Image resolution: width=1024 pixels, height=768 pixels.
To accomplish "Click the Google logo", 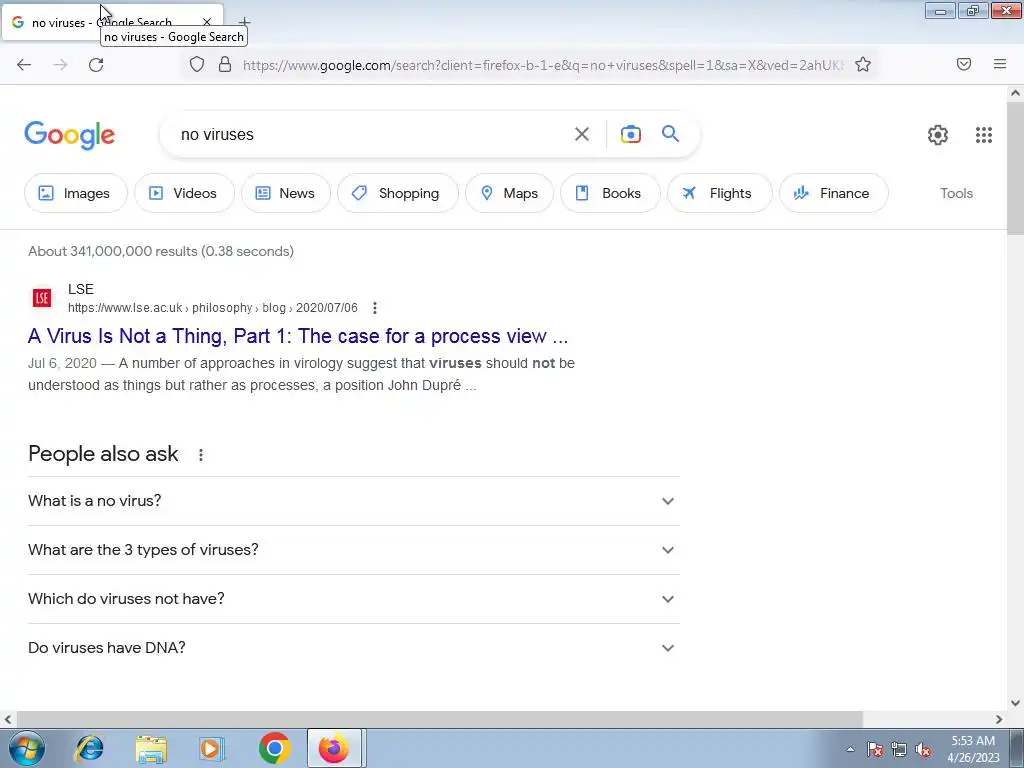I will [69, 135].
